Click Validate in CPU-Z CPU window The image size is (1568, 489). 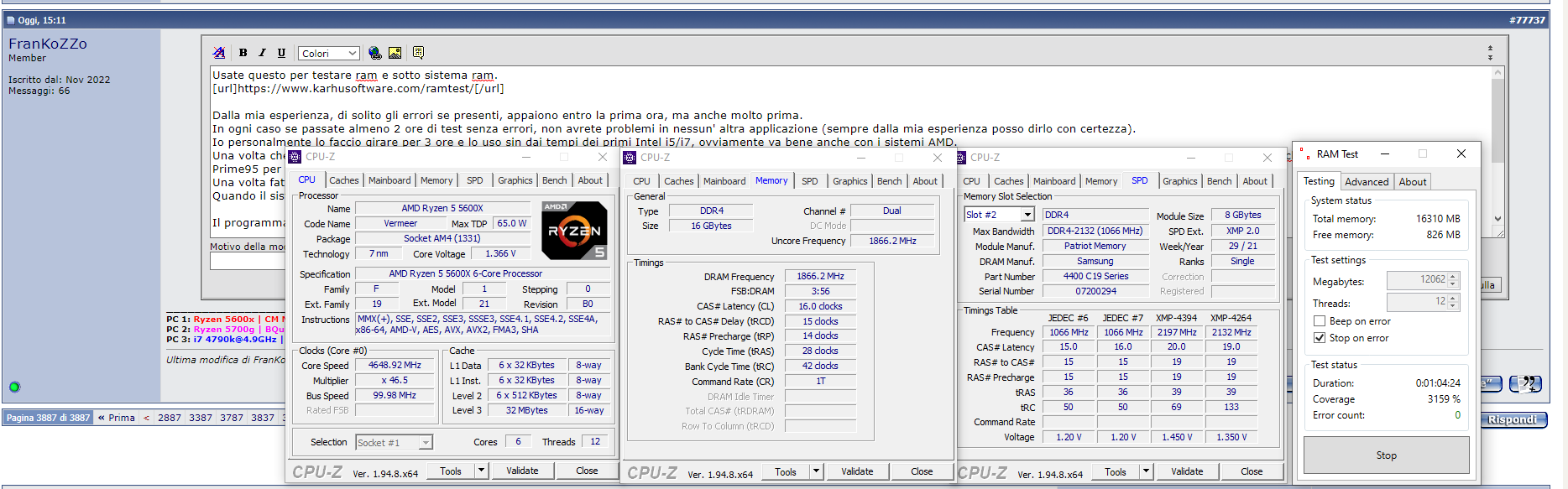pos(522,471)
